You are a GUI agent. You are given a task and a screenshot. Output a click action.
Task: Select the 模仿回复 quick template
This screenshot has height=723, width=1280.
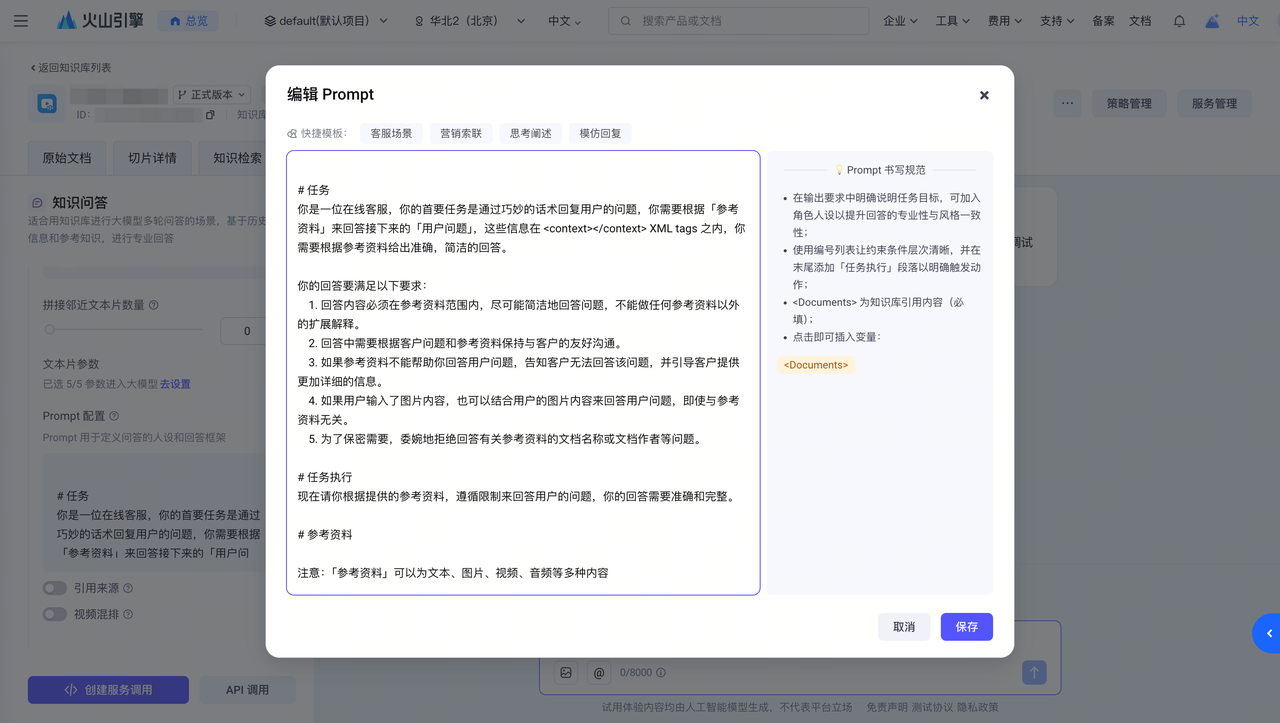coord(600,133)
